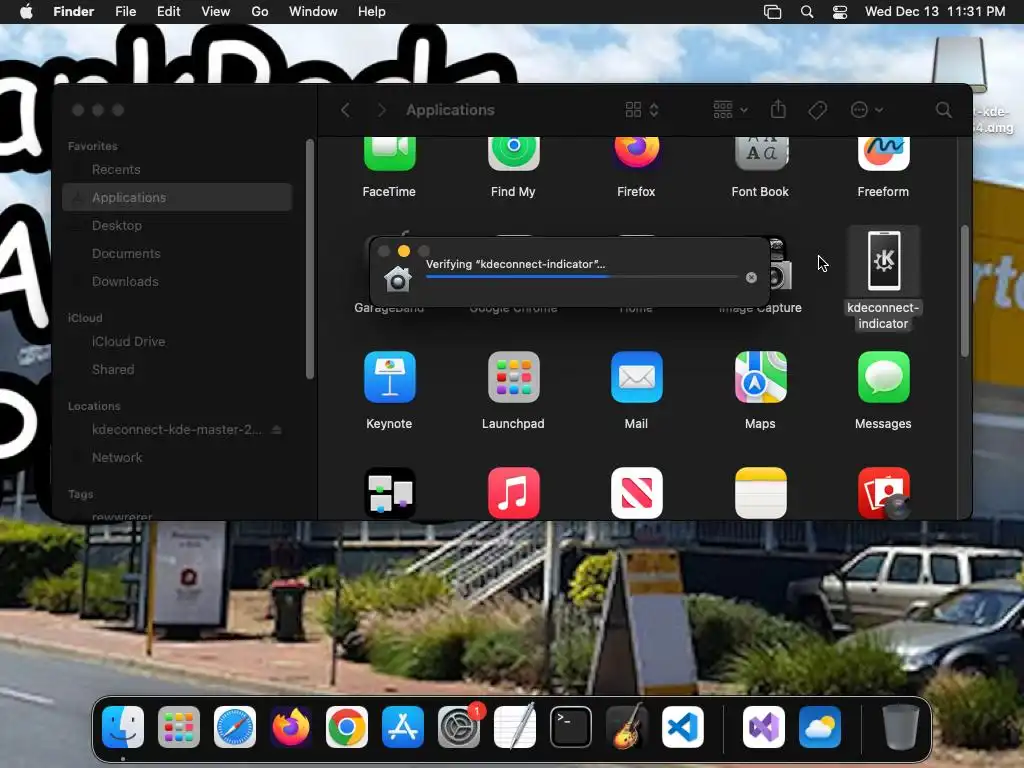Open the Apple menu
Screen dimensions: 1024x768
tap(26, 12)
